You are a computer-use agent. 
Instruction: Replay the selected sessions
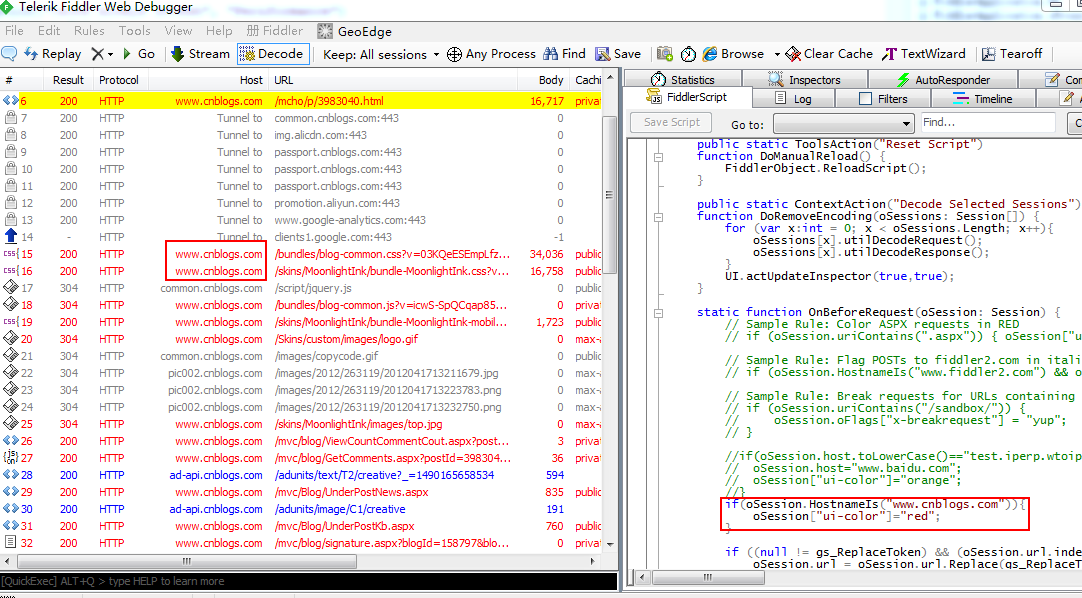(53, 54)
